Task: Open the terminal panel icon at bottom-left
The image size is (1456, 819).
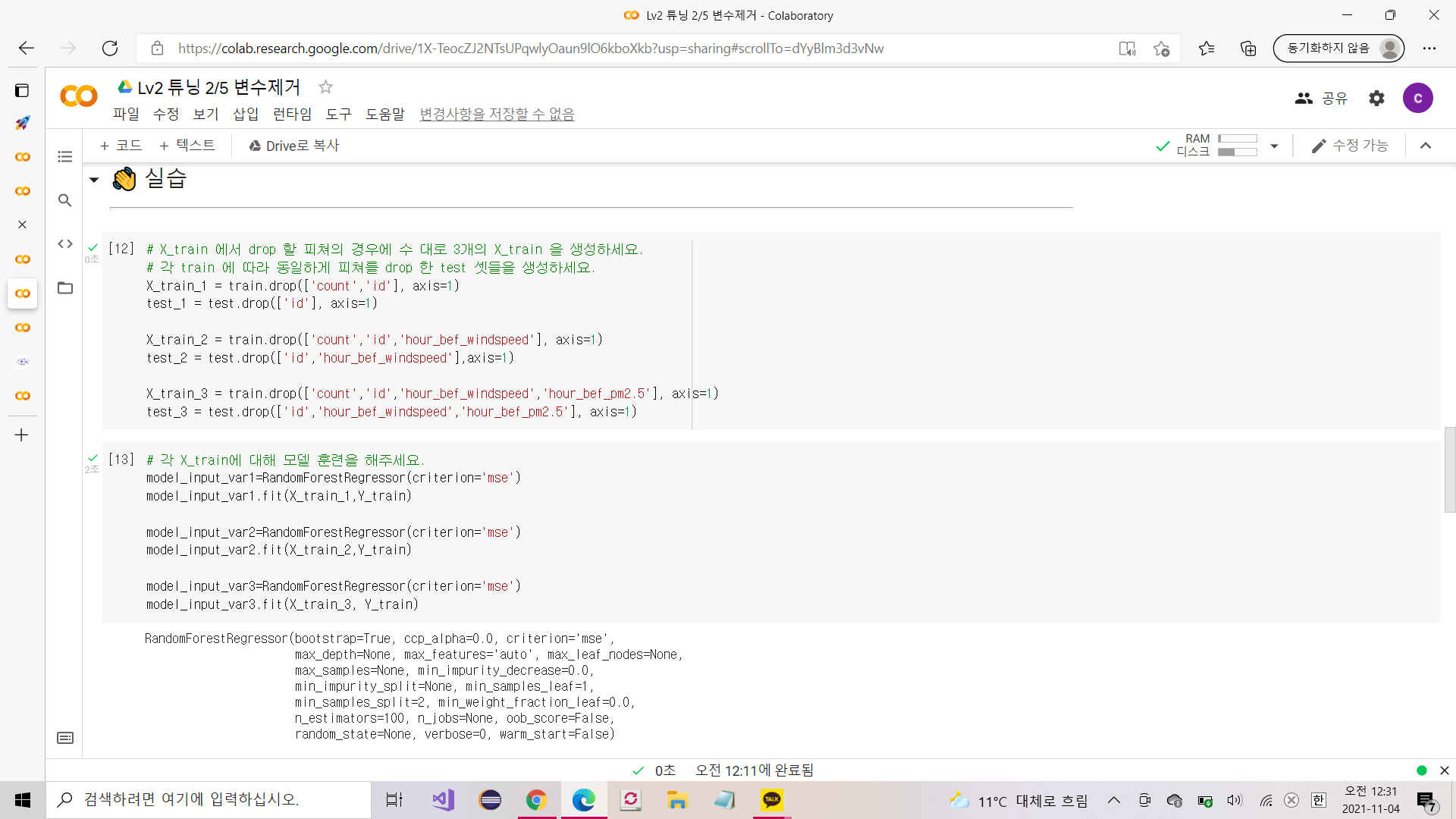Action: 65,738
